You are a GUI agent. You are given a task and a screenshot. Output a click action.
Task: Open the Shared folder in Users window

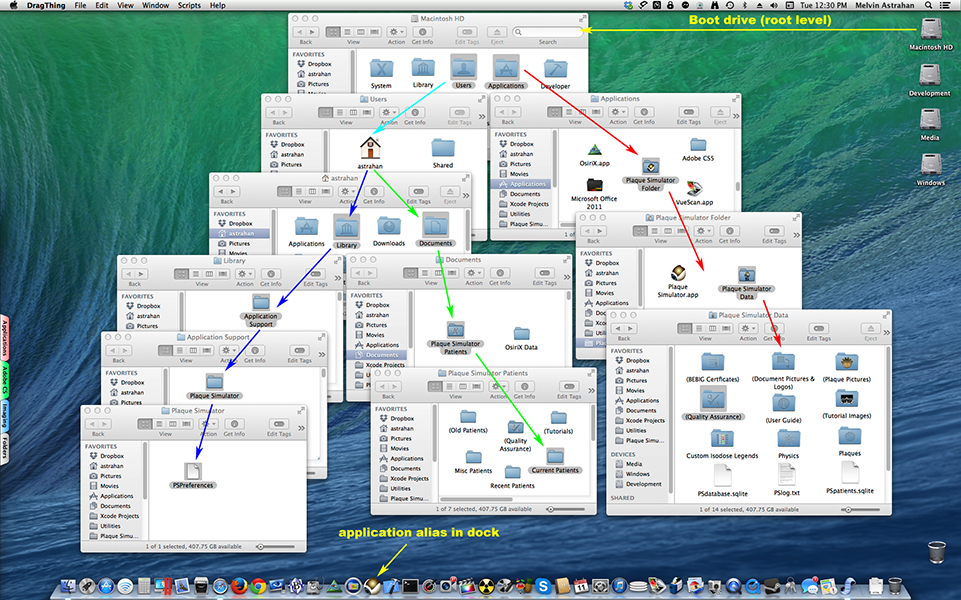[x=443, y=148]
